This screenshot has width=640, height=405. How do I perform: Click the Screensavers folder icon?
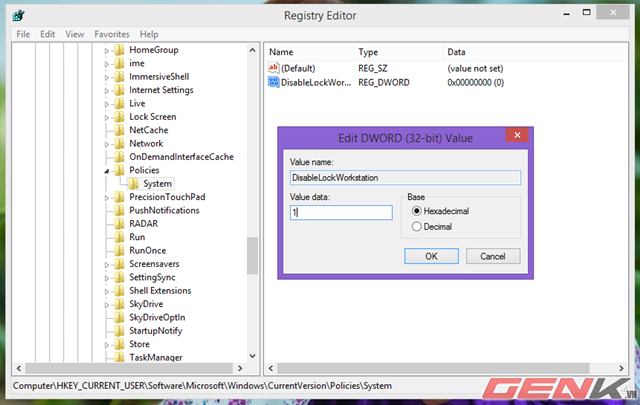point(120,264)
